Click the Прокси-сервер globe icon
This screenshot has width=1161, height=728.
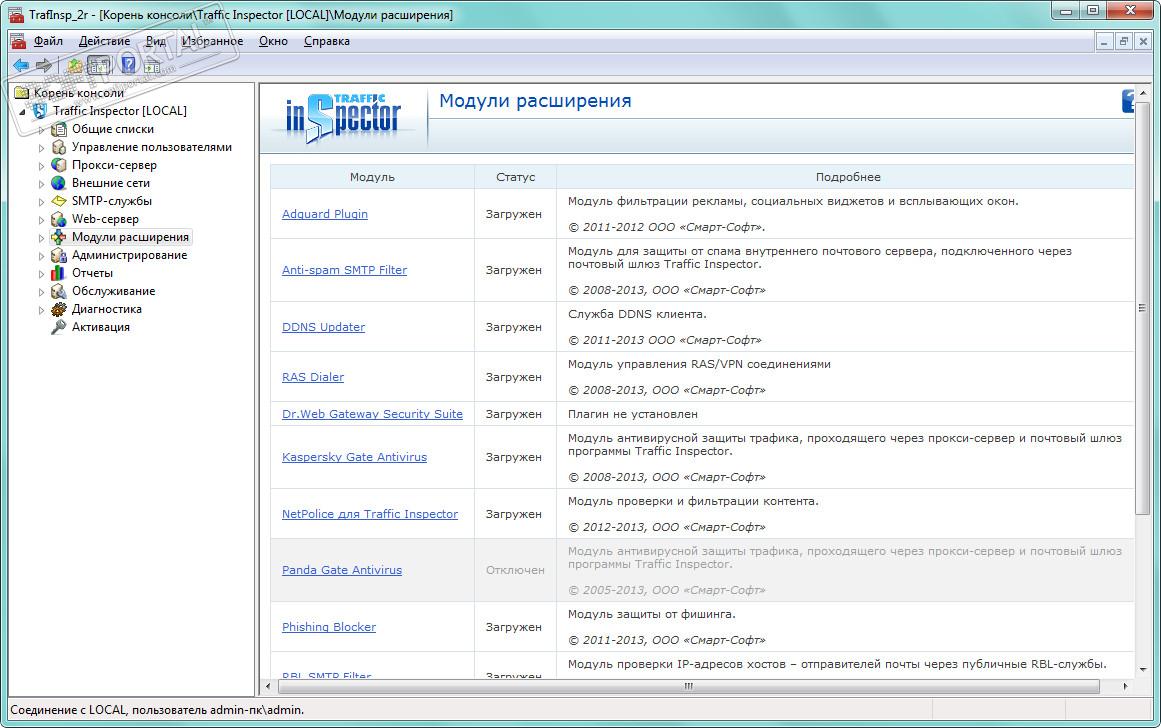58,165
